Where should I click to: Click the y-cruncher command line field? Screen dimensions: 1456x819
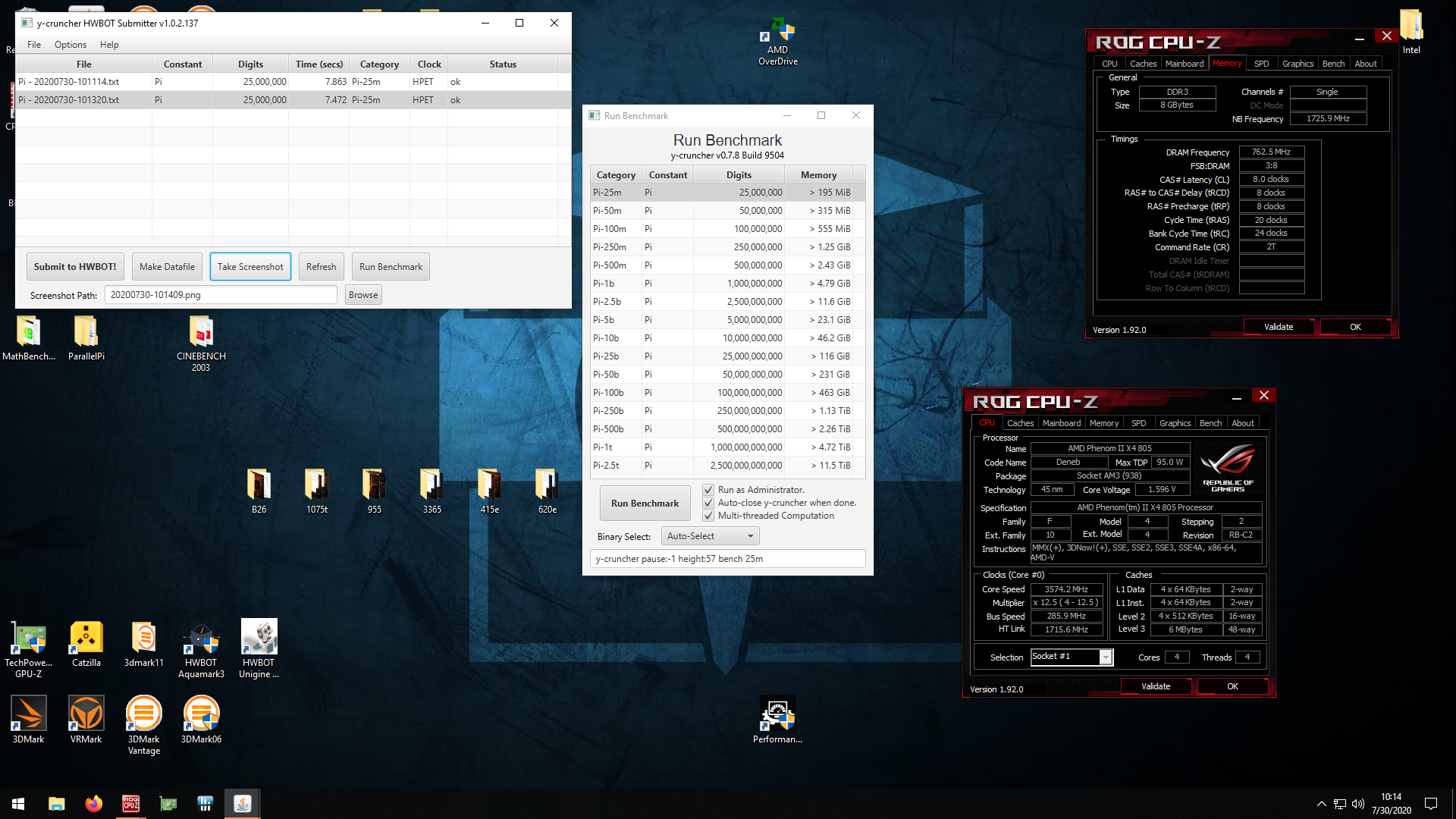pyautogui.click(x=727, y=559)
